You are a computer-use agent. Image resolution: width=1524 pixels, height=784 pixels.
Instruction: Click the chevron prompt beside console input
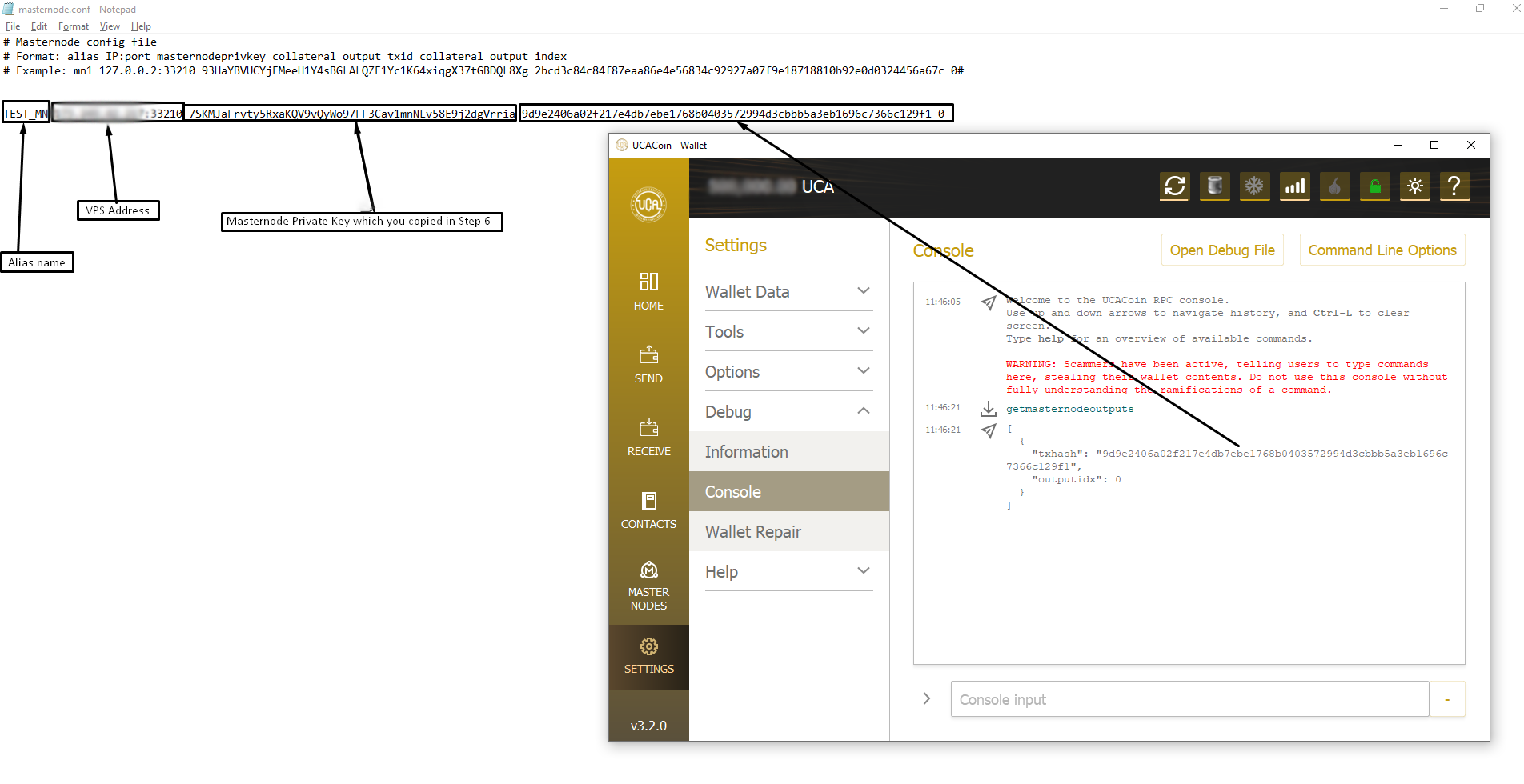point(927,698)
